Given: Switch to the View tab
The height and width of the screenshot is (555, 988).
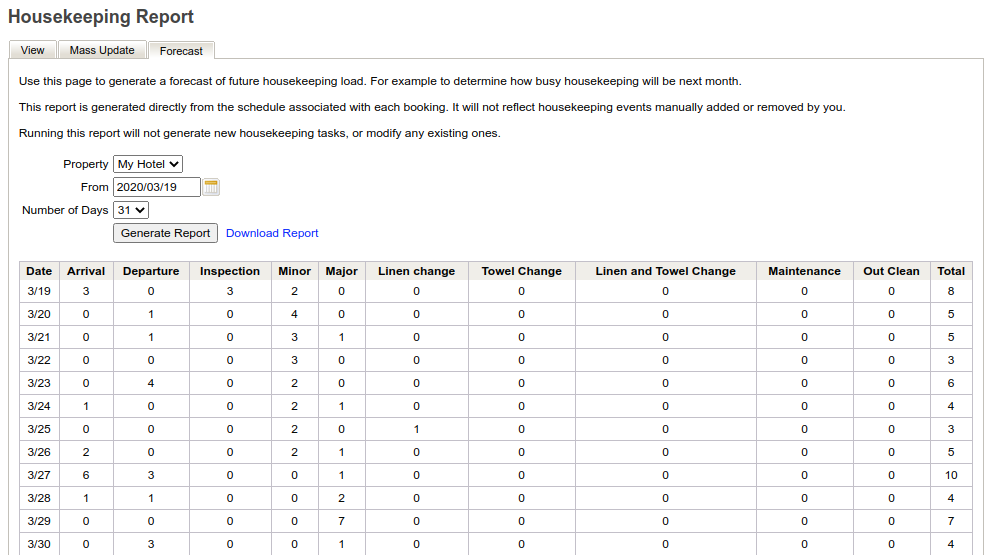Looking at the screenshot, I should [33, 50].
